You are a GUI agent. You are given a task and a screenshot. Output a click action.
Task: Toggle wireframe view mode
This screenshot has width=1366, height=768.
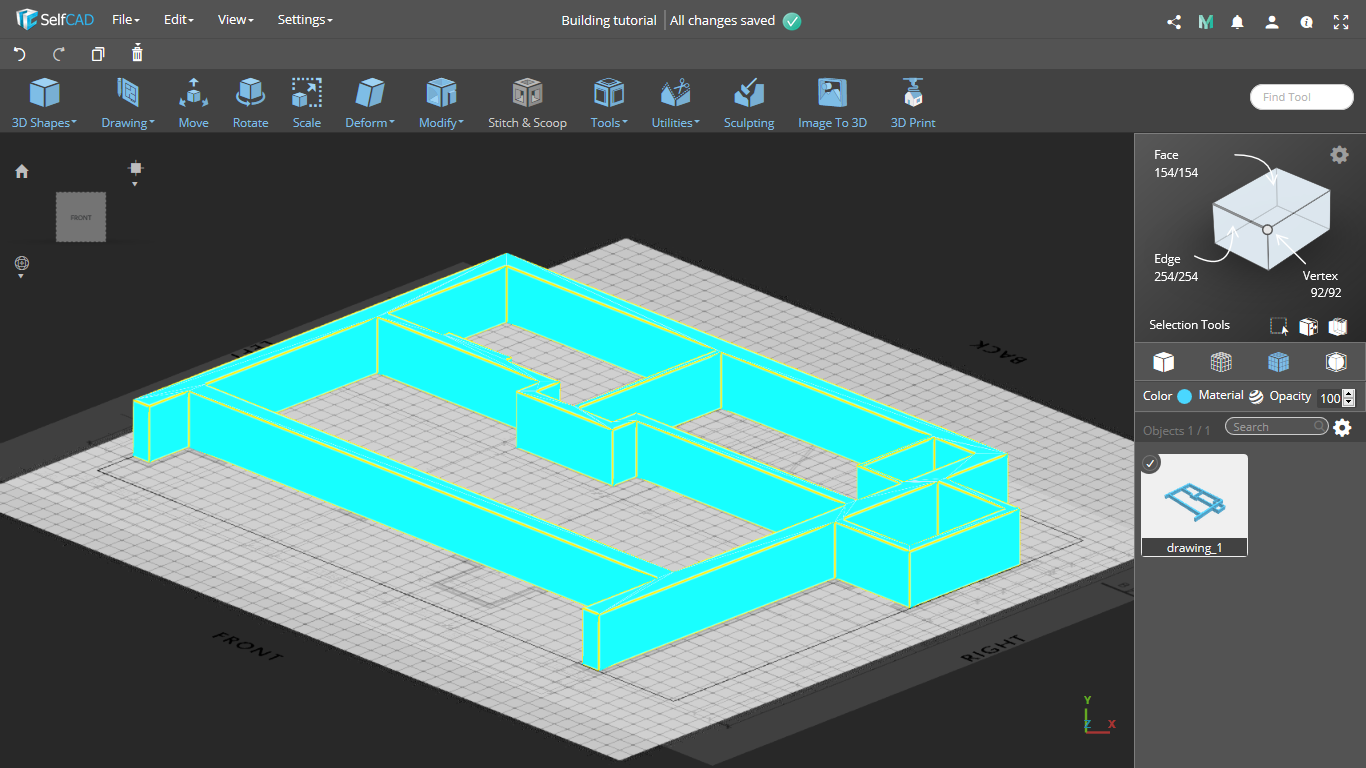[1221, 361]
